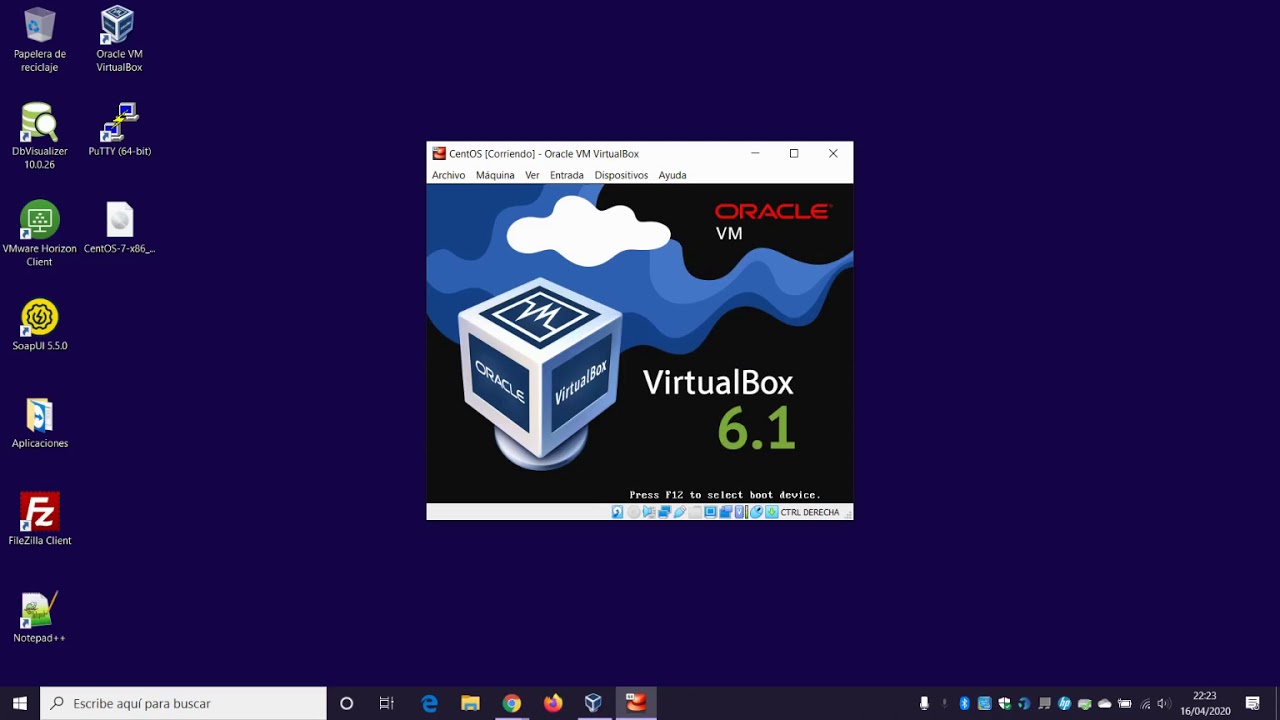Select the PuTTY (64-bit) desktop shortcut

click(x=119, y=130)
